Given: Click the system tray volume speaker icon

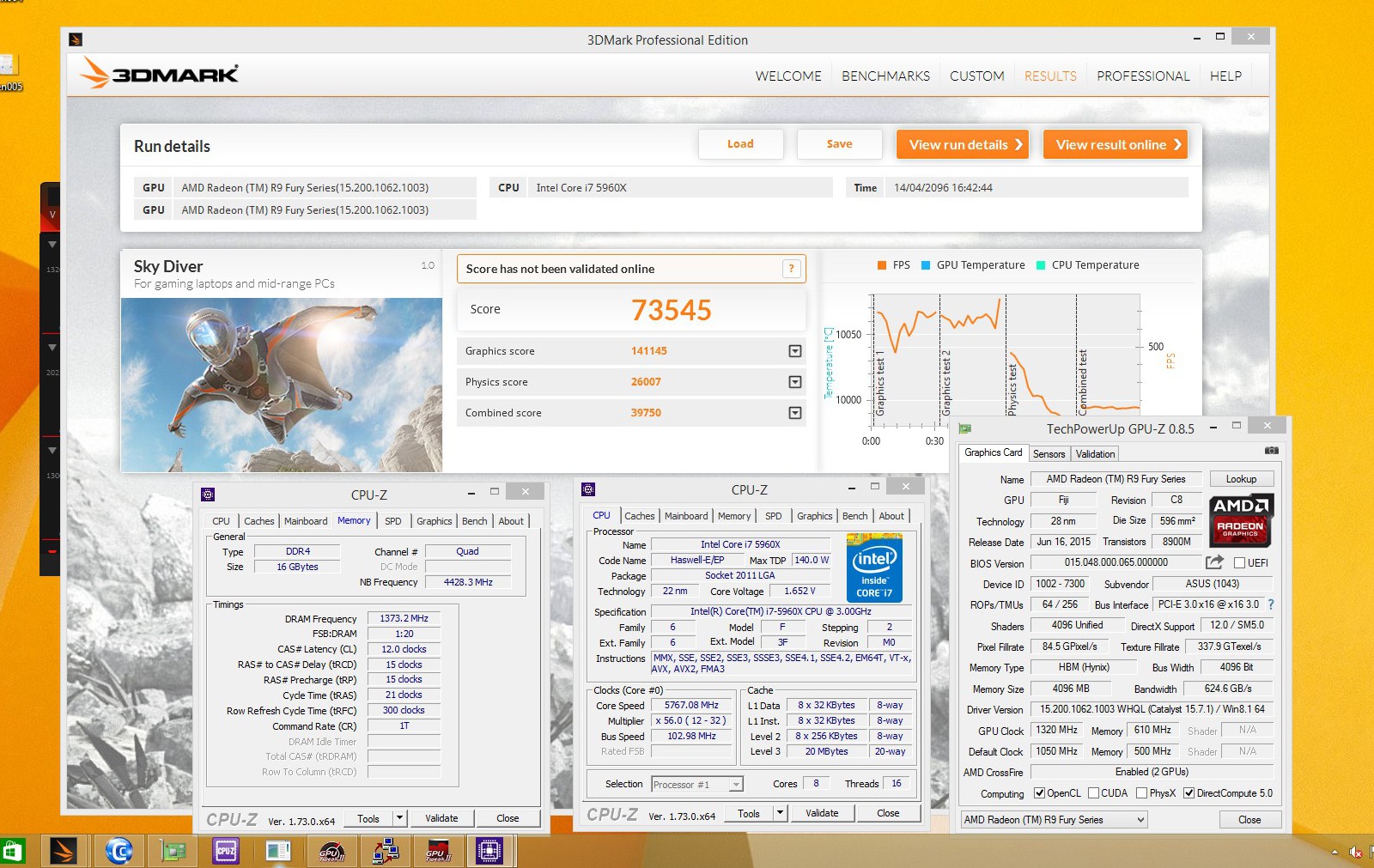Looking at the screenshot, I should 1355,853.
